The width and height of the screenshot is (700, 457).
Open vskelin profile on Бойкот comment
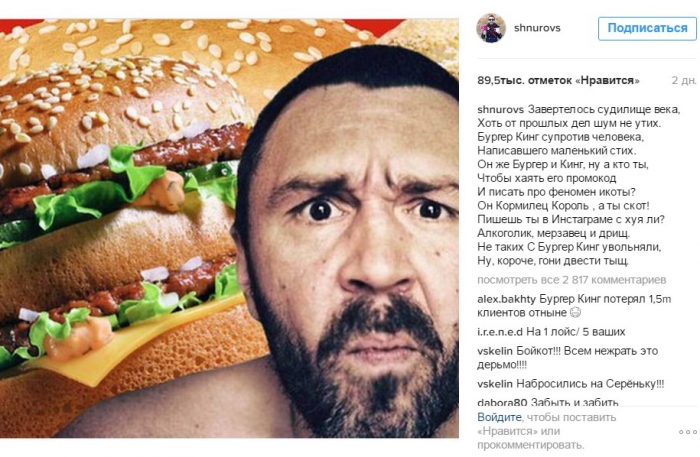click(495, 351)
